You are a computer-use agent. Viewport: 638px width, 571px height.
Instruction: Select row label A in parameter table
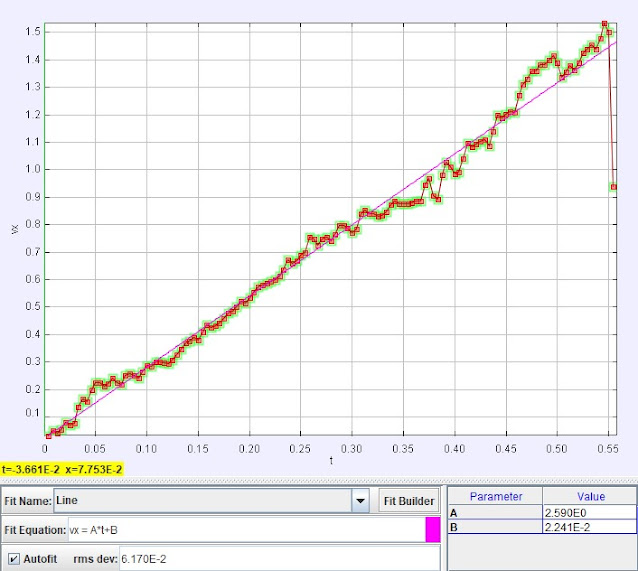click(495, 512)
